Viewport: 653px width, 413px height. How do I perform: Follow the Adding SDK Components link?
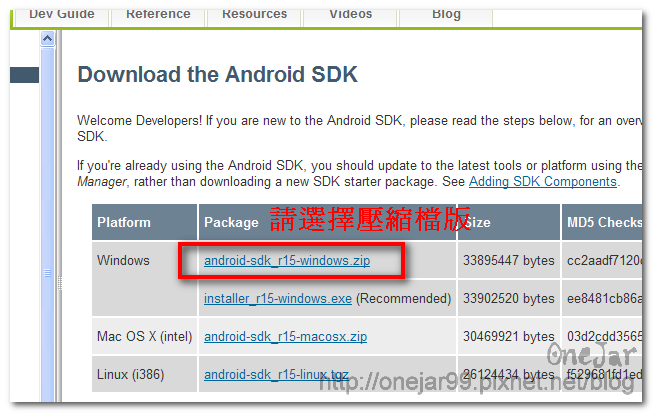click(543, 182)
